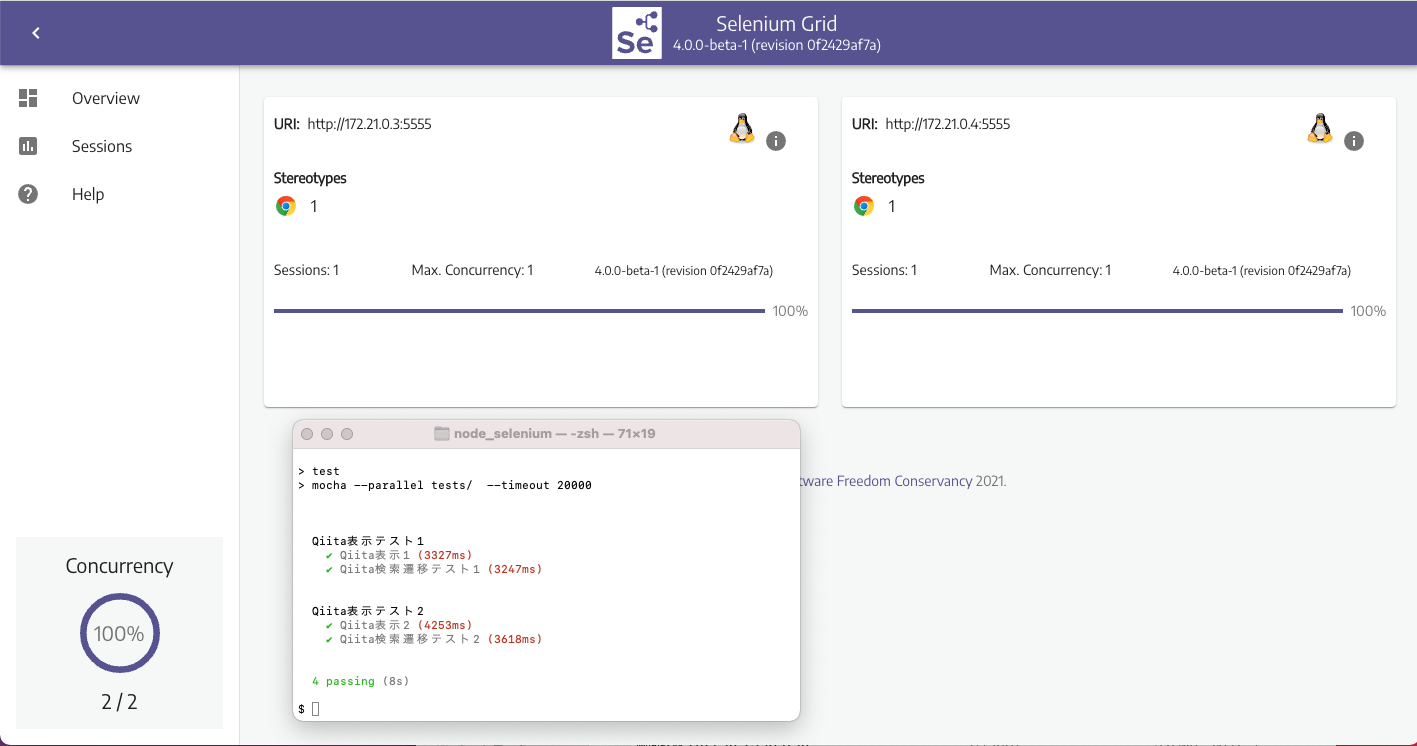Click the Linux penguin icon on node 172.21.0.3
The image size is (1417, 746).
point(741,128)
